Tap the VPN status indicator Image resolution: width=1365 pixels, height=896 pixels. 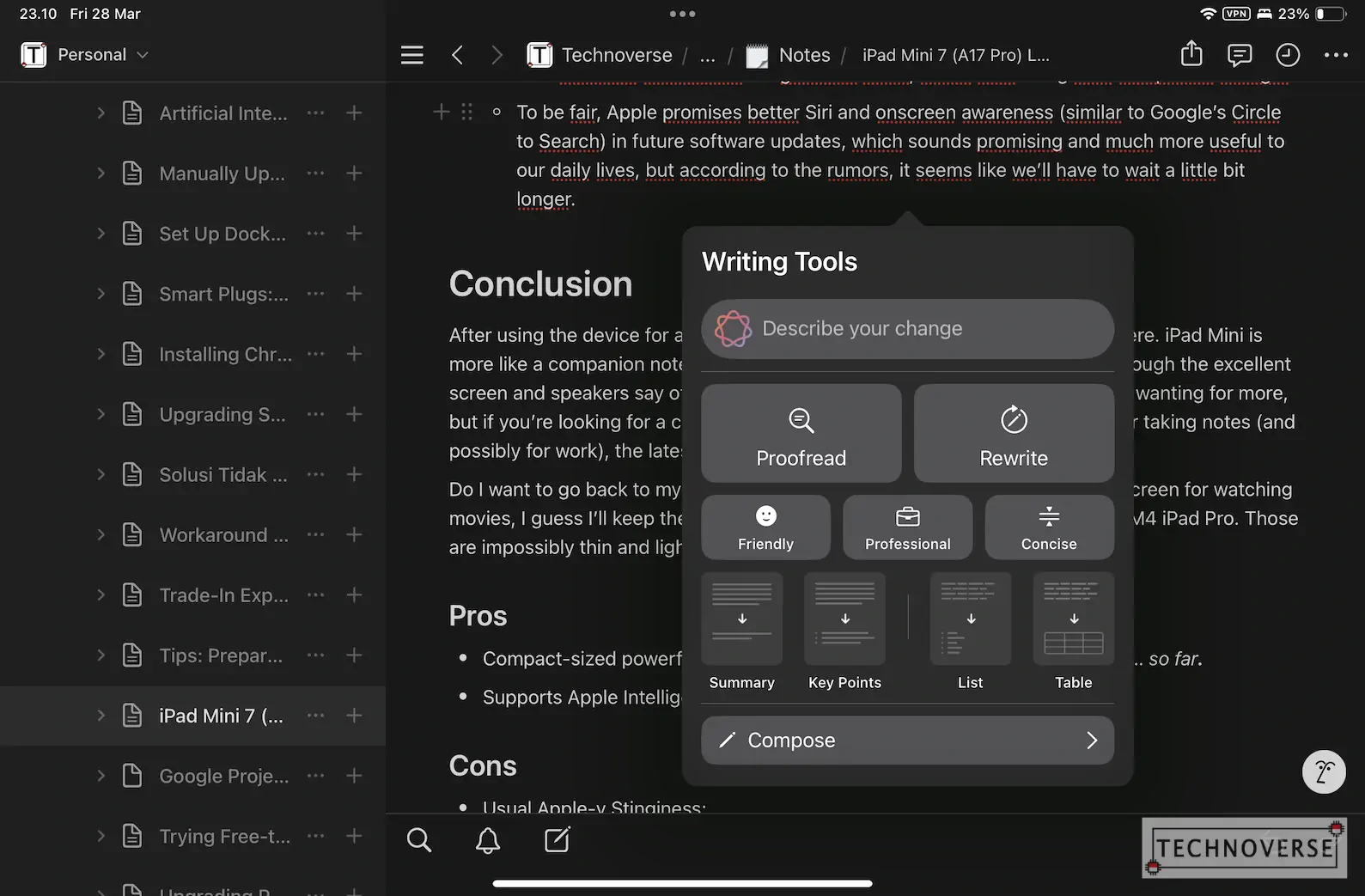(x=1236, y=14)
